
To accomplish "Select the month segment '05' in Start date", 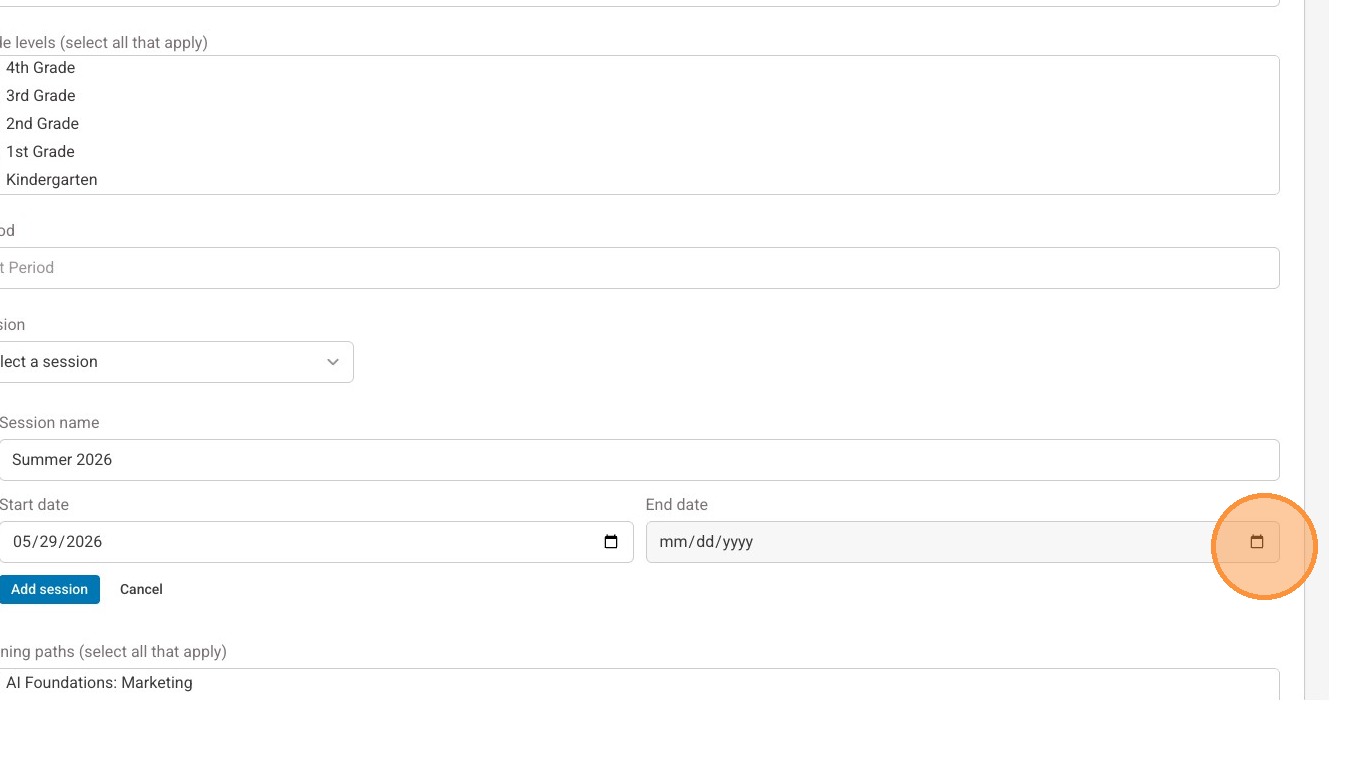I will (22, 542).
